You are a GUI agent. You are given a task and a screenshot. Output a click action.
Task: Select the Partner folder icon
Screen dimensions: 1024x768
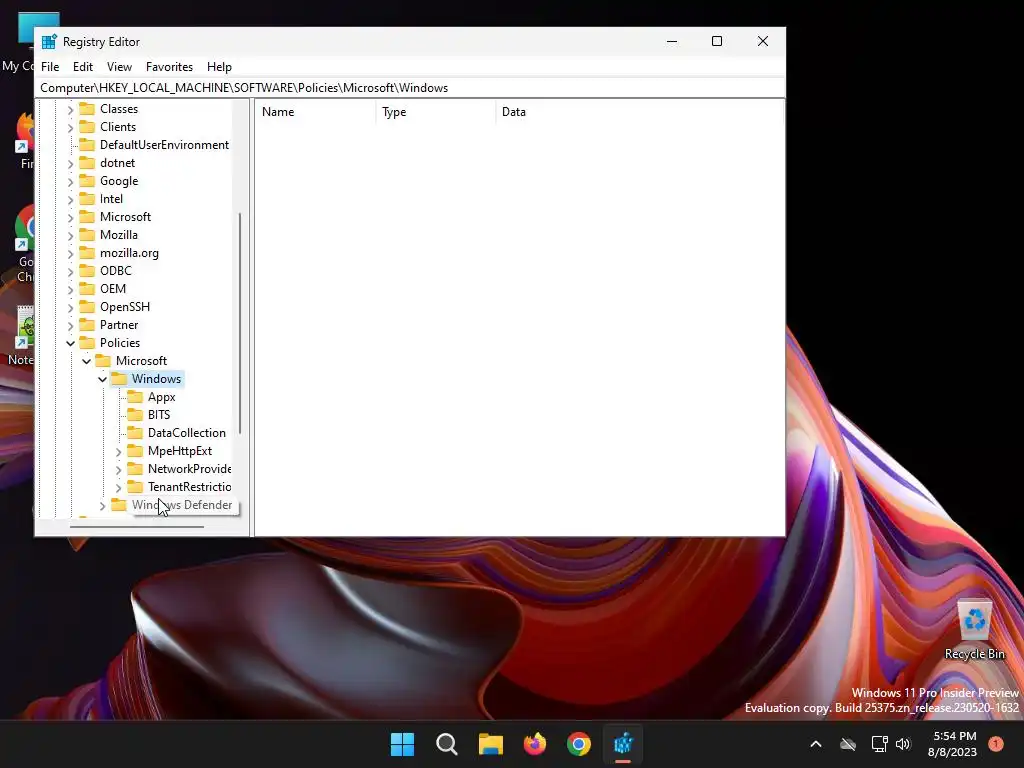point(87,325)
